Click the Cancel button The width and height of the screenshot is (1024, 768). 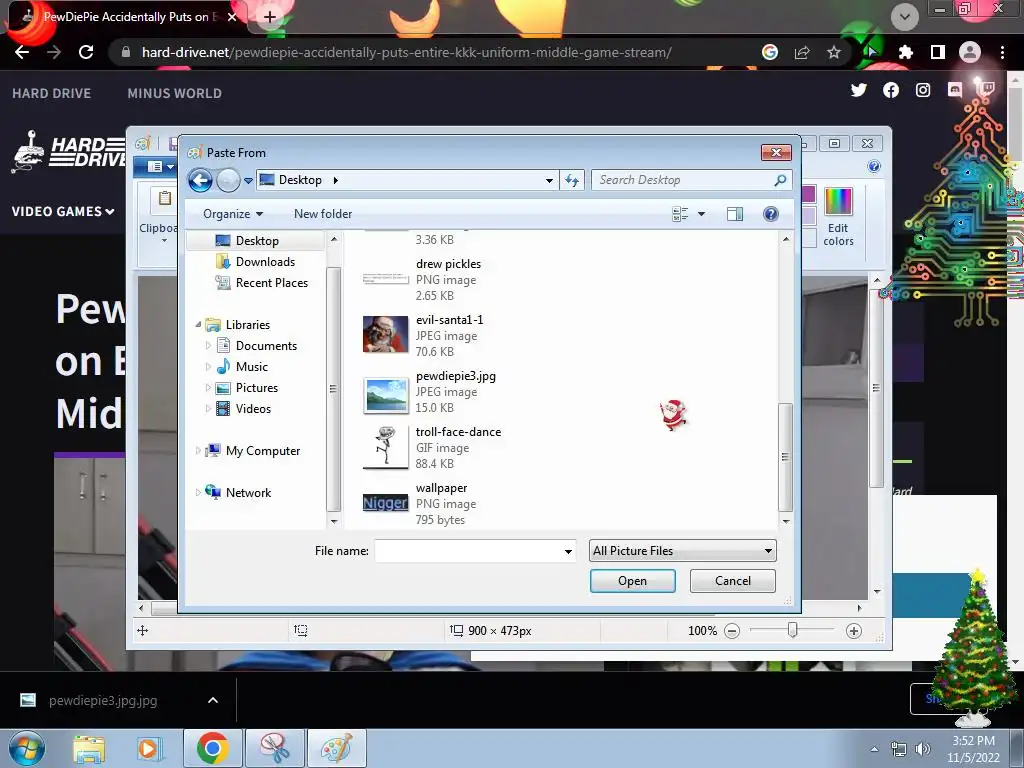[x=733, y=581]
